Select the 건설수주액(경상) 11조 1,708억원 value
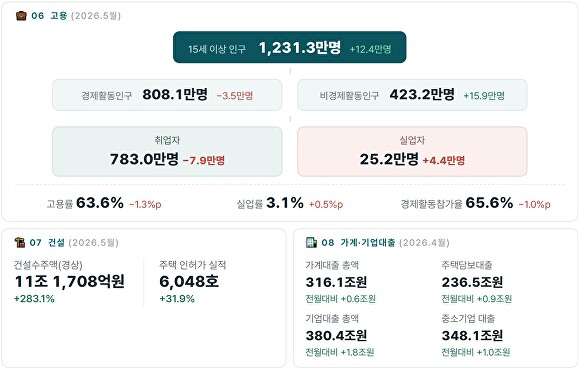Viewport: 580px width, 370px height. tap(70, 282)
